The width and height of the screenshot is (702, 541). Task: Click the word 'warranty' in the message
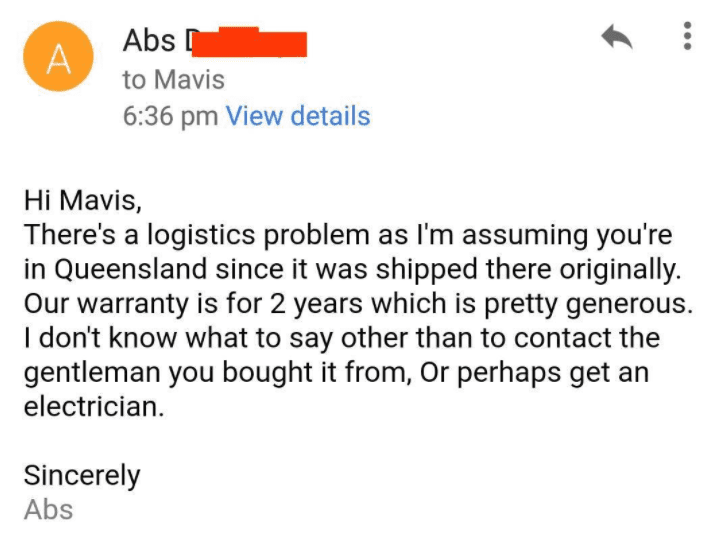pyautogui.click(x=133, y=305)
